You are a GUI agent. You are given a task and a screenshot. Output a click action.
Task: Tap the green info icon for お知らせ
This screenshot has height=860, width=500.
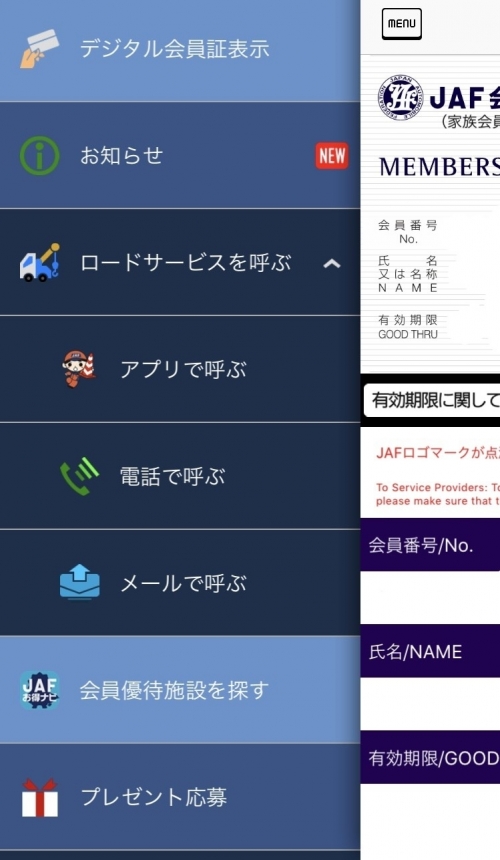[x=39, y=156]
